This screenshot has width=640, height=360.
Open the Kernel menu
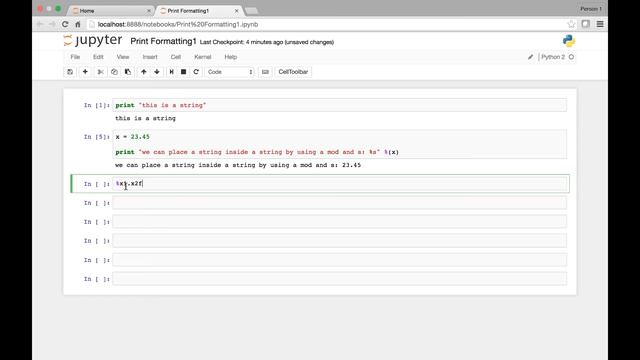click(203, 57)
